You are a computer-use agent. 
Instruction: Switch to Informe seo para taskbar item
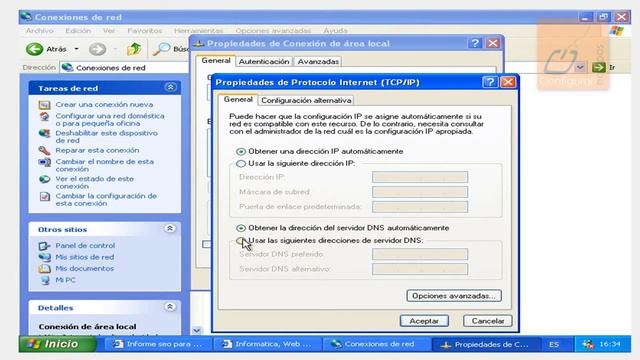click(x=158, y=344)
